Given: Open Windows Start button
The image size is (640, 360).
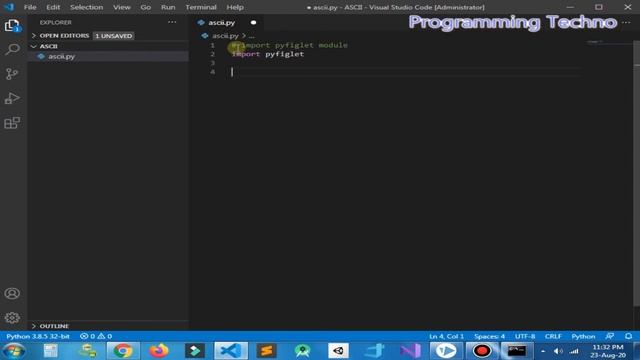Looking at the screenshot, I should coord(13,351).
